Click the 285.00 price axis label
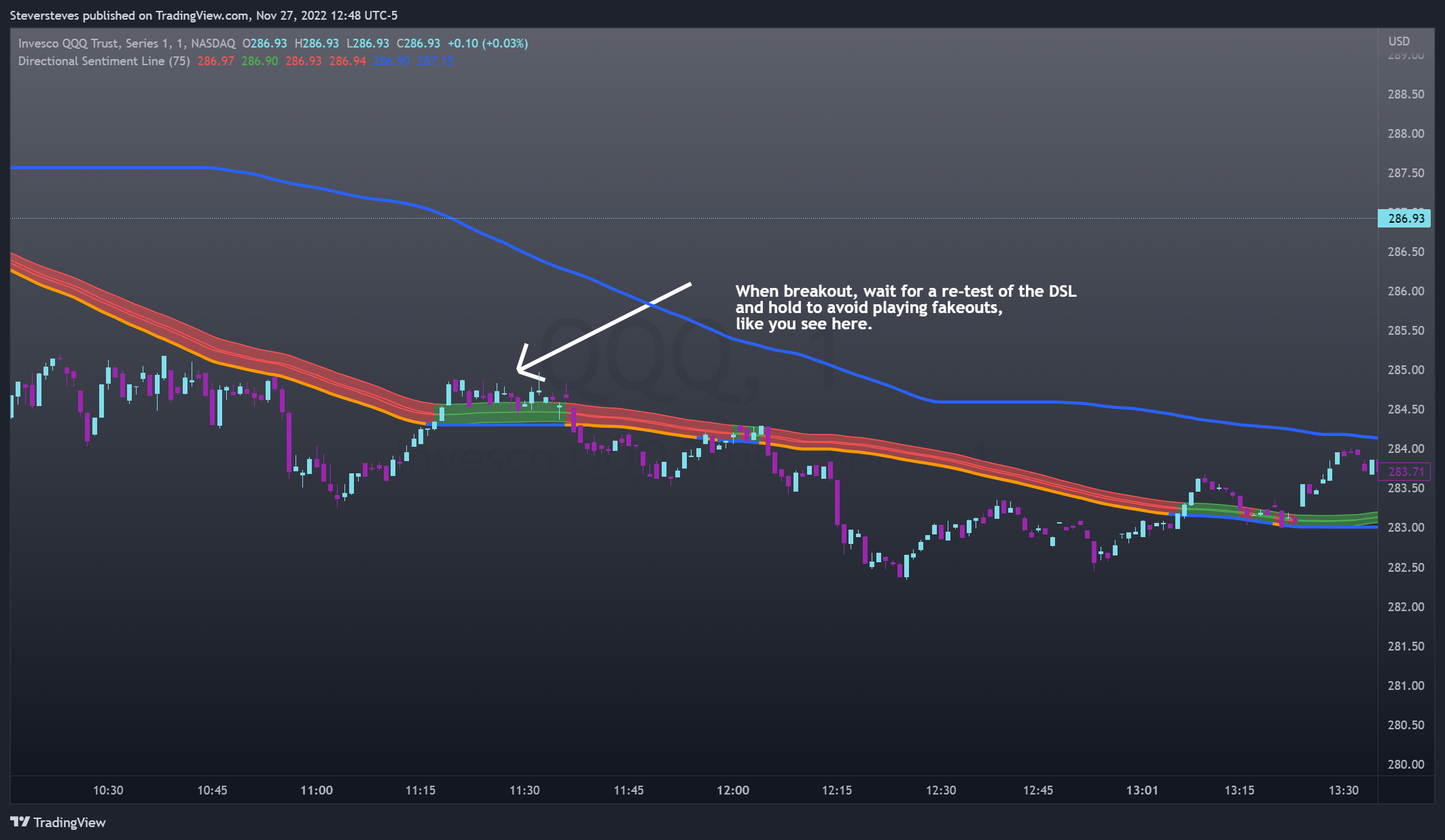Screen dimensions: 1445x840 (x=1406, y=370)
